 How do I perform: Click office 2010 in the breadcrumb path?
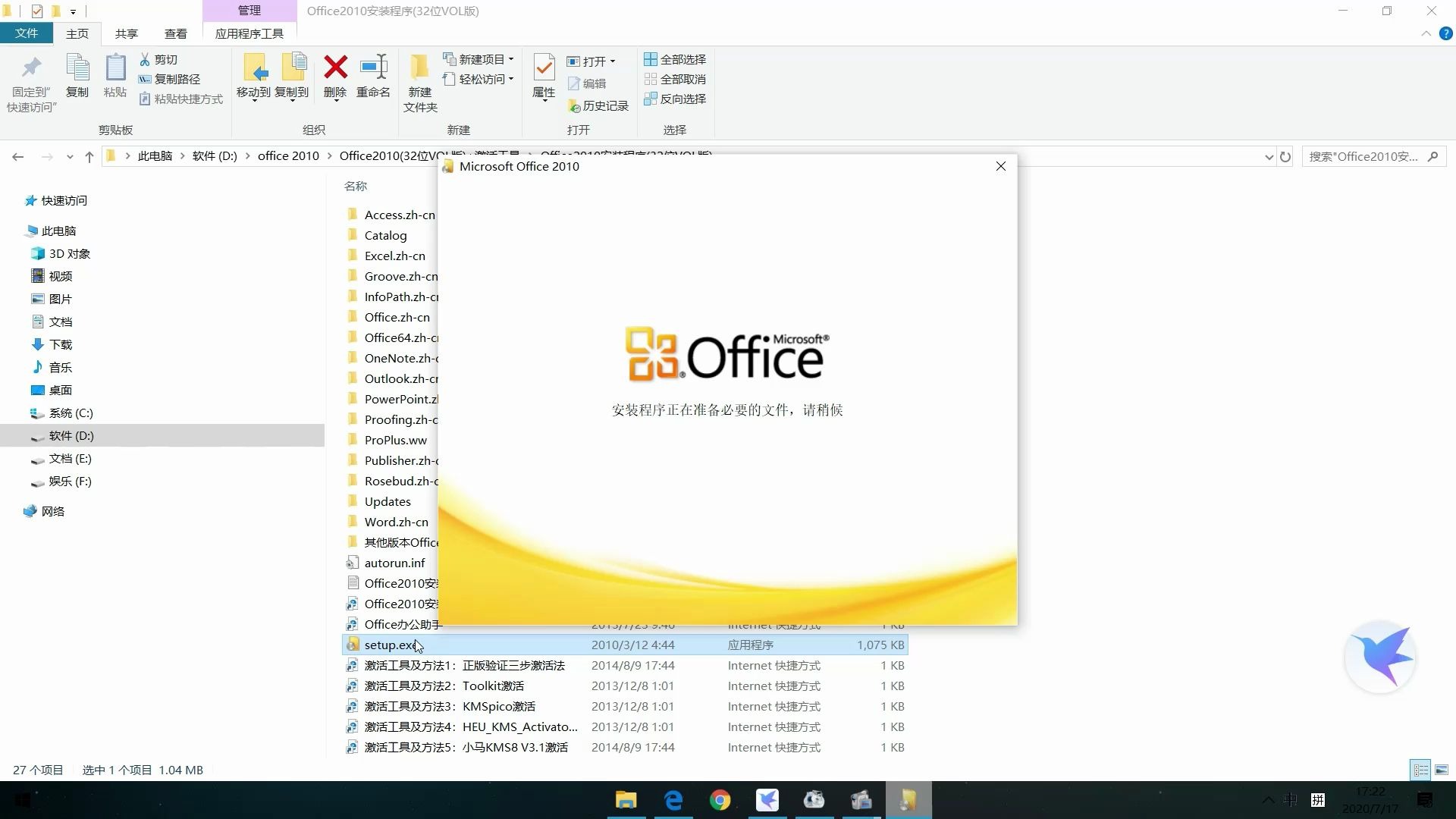pyautogui.click(x=288, y=155)
